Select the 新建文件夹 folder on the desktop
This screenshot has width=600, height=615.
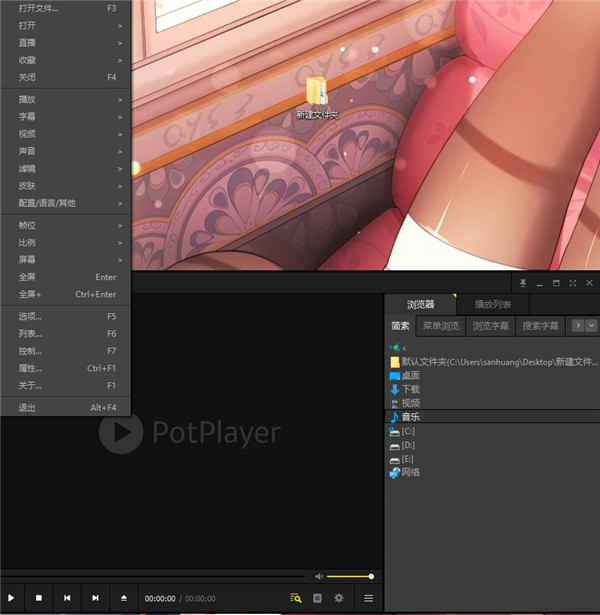tap(317, 98)
